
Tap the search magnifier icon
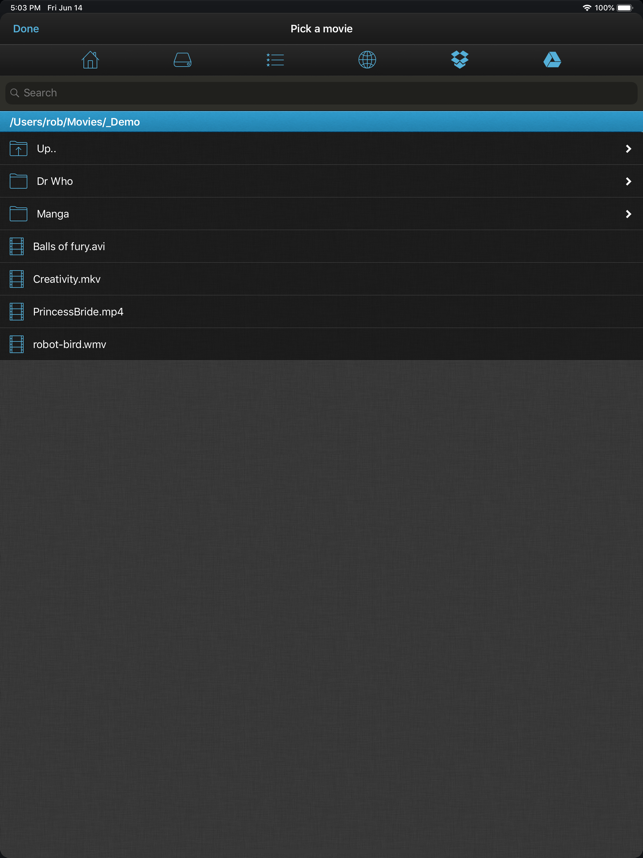[15, 93]
